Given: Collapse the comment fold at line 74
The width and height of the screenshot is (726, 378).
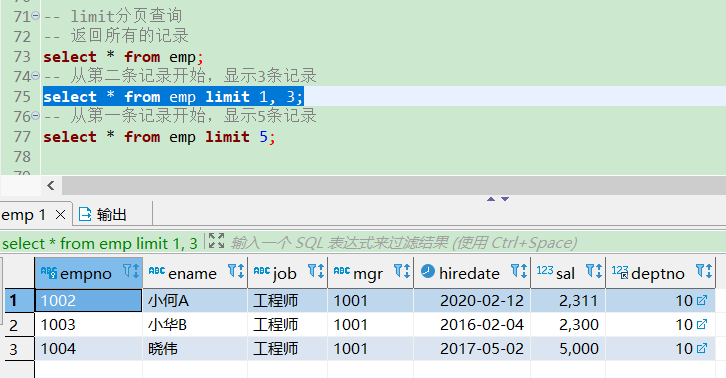Looking at the screenshot, I should [x=35, y=76].
